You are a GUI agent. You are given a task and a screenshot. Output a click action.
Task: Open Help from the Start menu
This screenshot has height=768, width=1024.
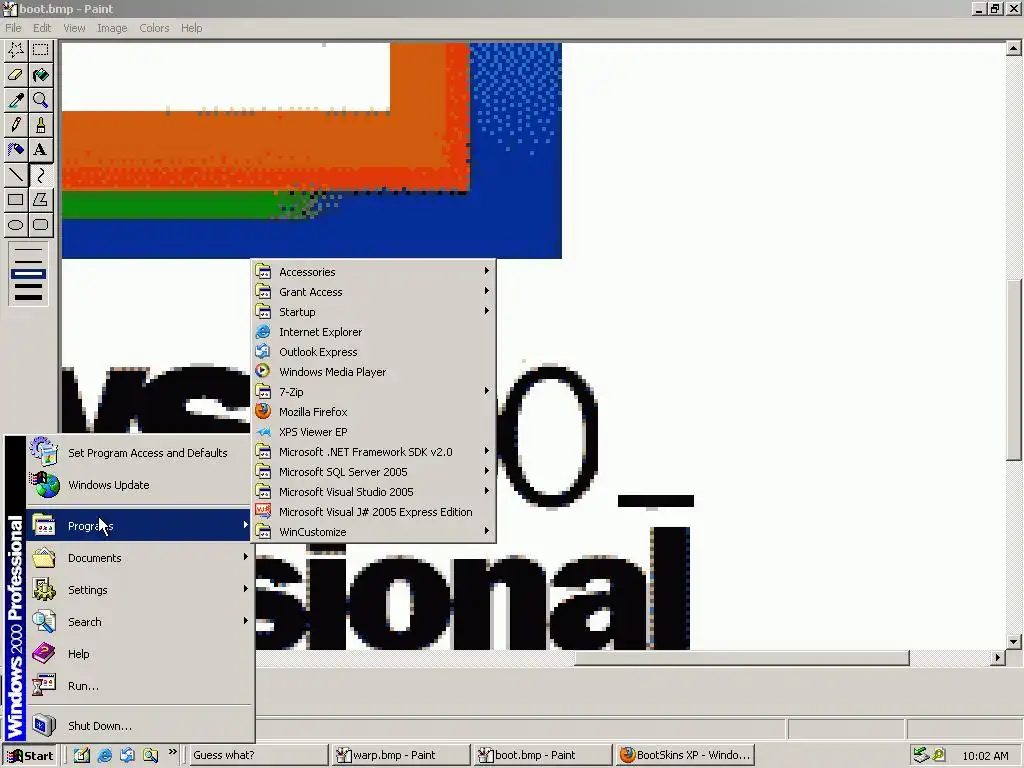click(x=139, y=654)
